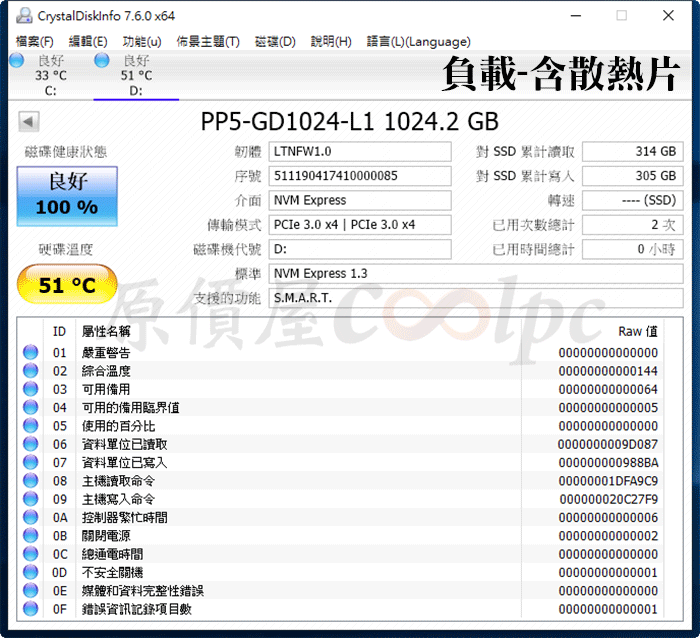Click the firmware field LTNFW1.0
The width and height of the screenshot is (700, 638).
click(360, 152)
